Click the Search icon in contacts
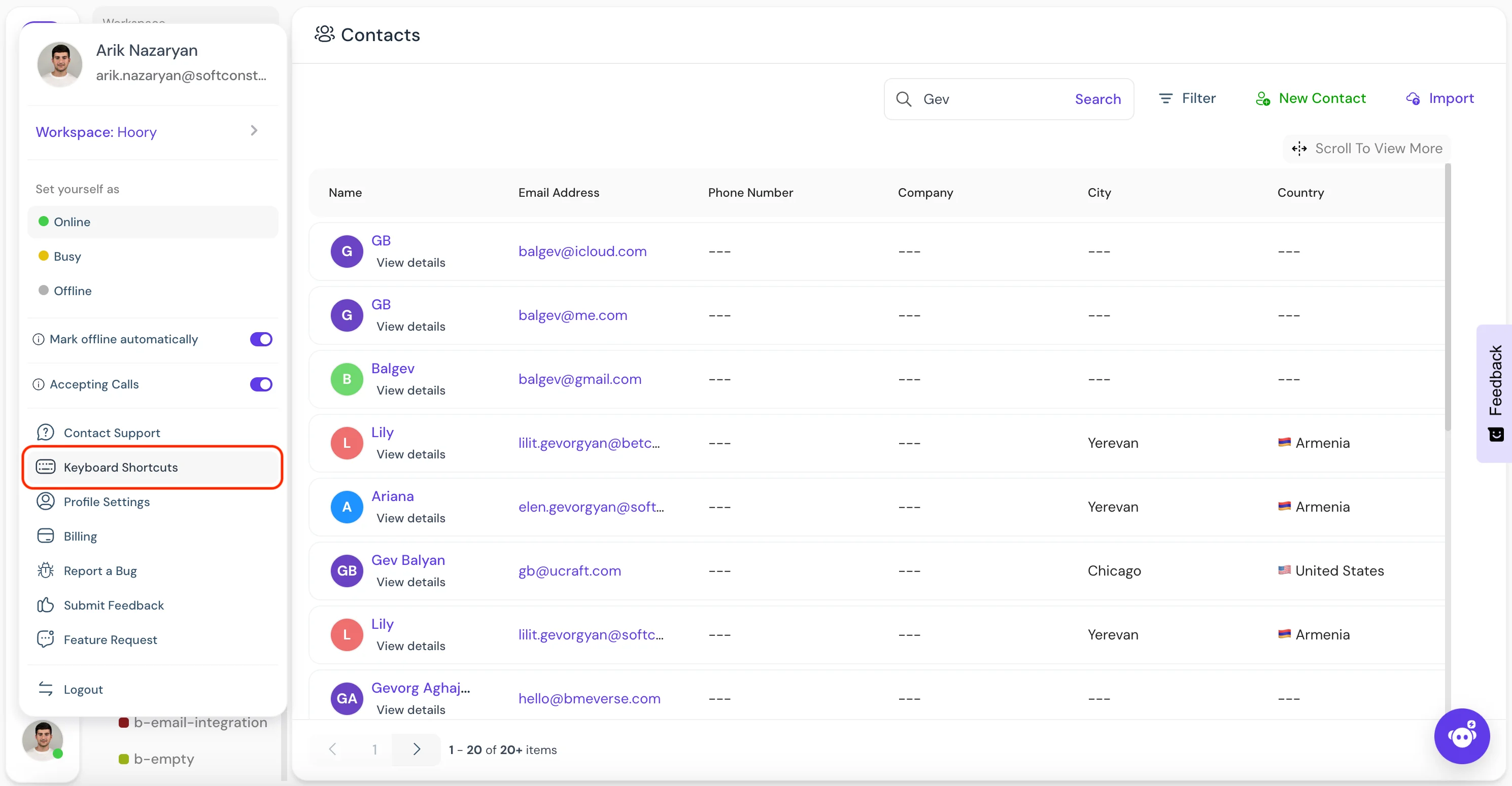The height and width of the screenshot is (786, 1512). coord(903,98)
